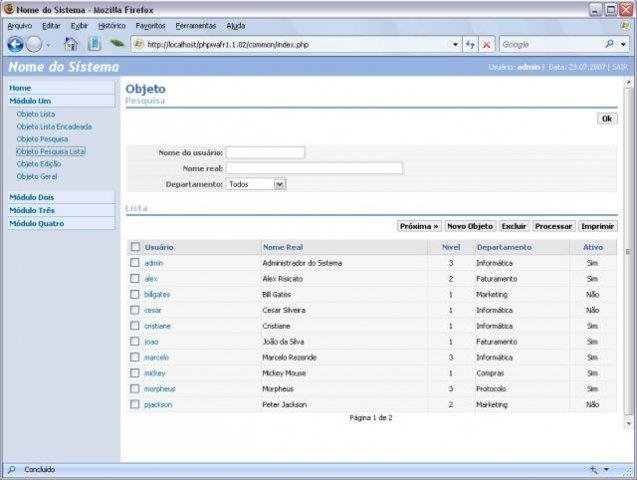Screen dimensions: 637x480
Task: Check the box for user mickey
Action: coord(135,373)
